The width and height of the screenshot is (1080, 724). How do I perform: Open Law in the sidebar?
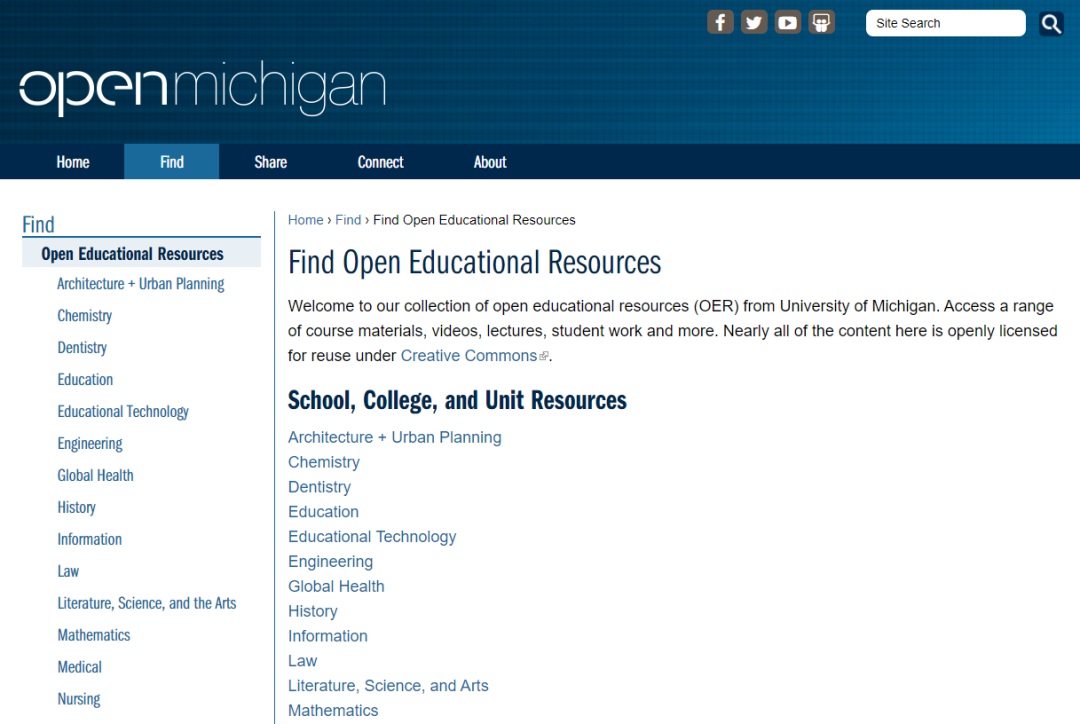(68, 571)
